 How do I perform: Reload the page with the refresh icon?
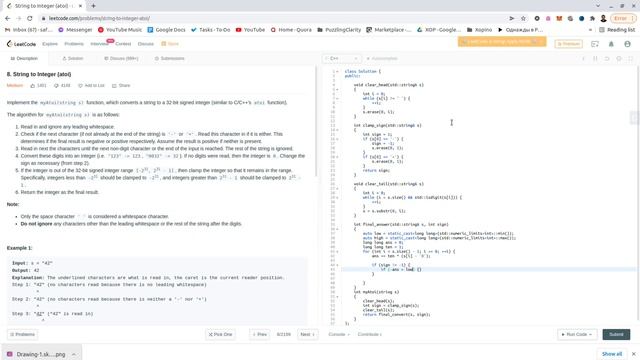coord(29,18)
